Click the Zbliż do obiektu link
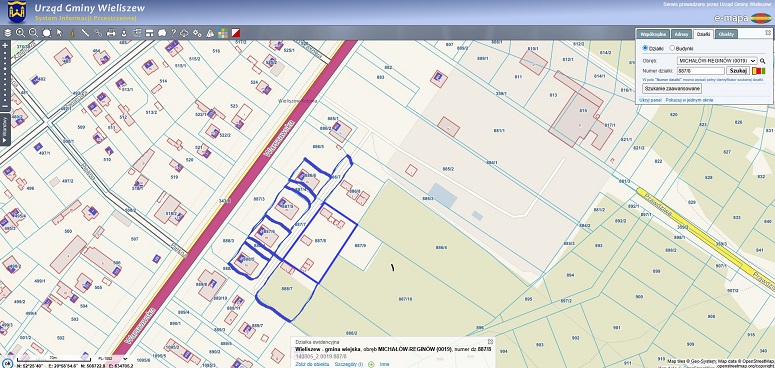Screen dimensions: 775x368 pyautogui.click(x=312, y=364)
